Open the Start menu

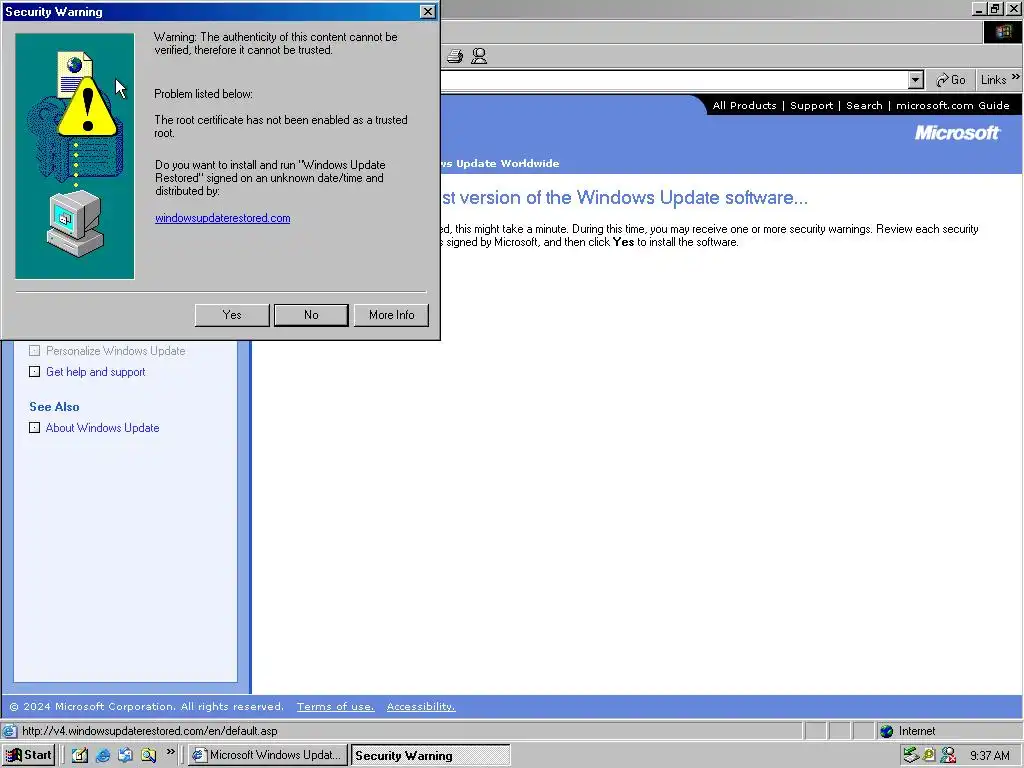(28, 755)
